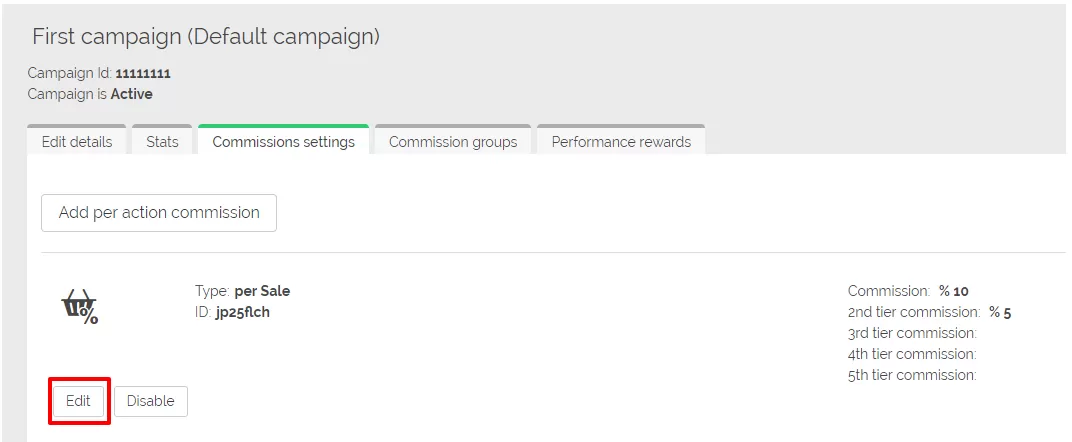Open the Edit details tab
Screen dimensions: 1072x442
77,141
